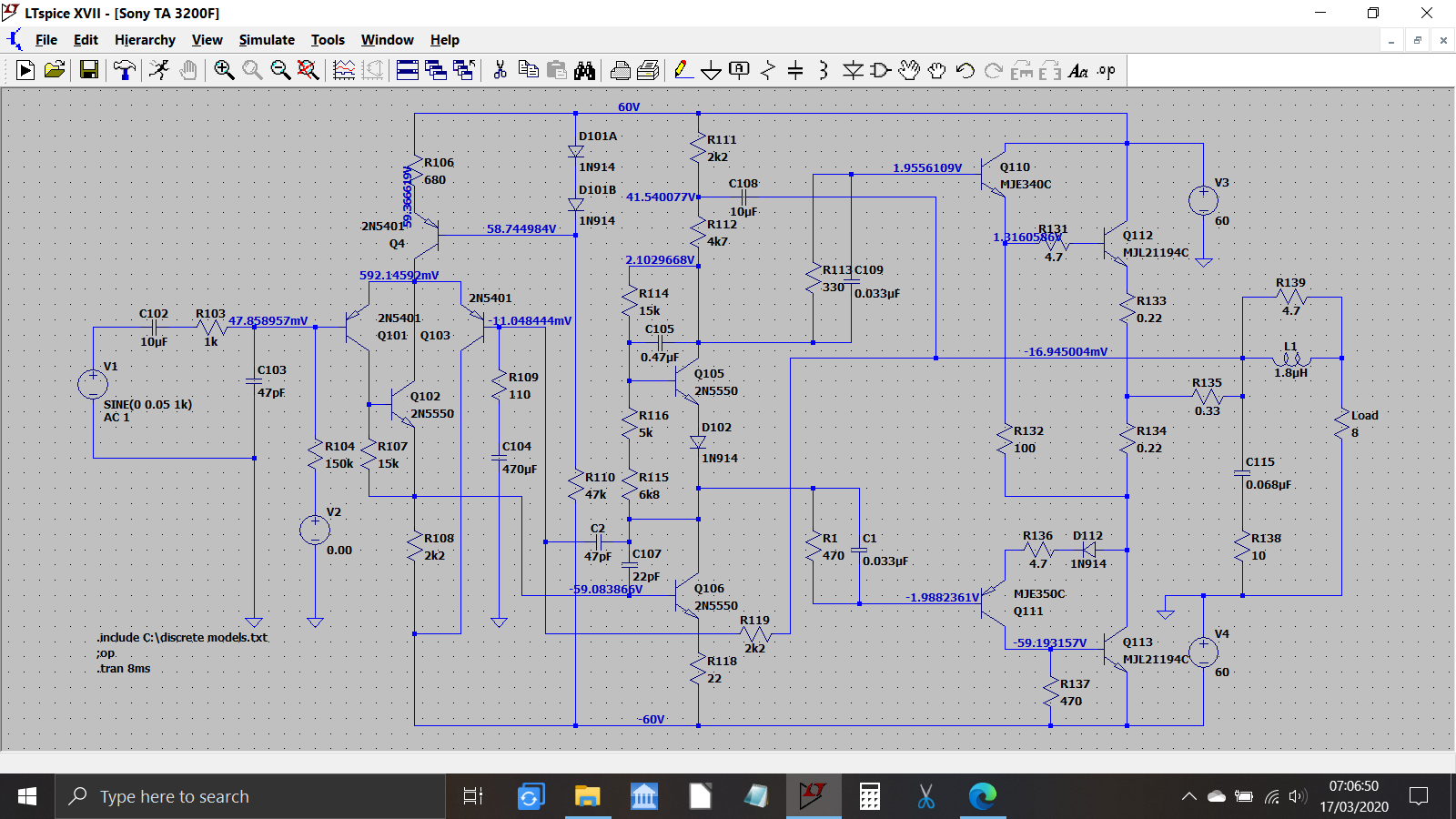Open the Simulate menu
The width and height of the screenshot is (1456, 819).
click(x=267, y=40)
